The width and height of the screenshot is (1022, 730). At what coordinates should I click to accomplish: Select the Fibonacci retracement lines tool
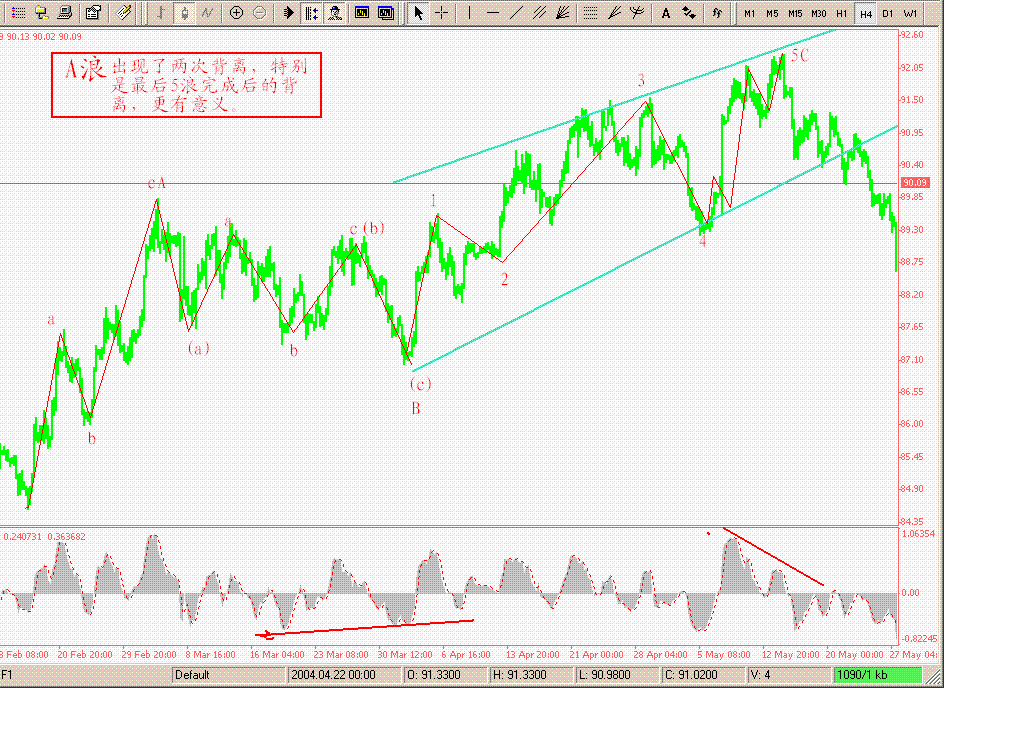(591, 12)
